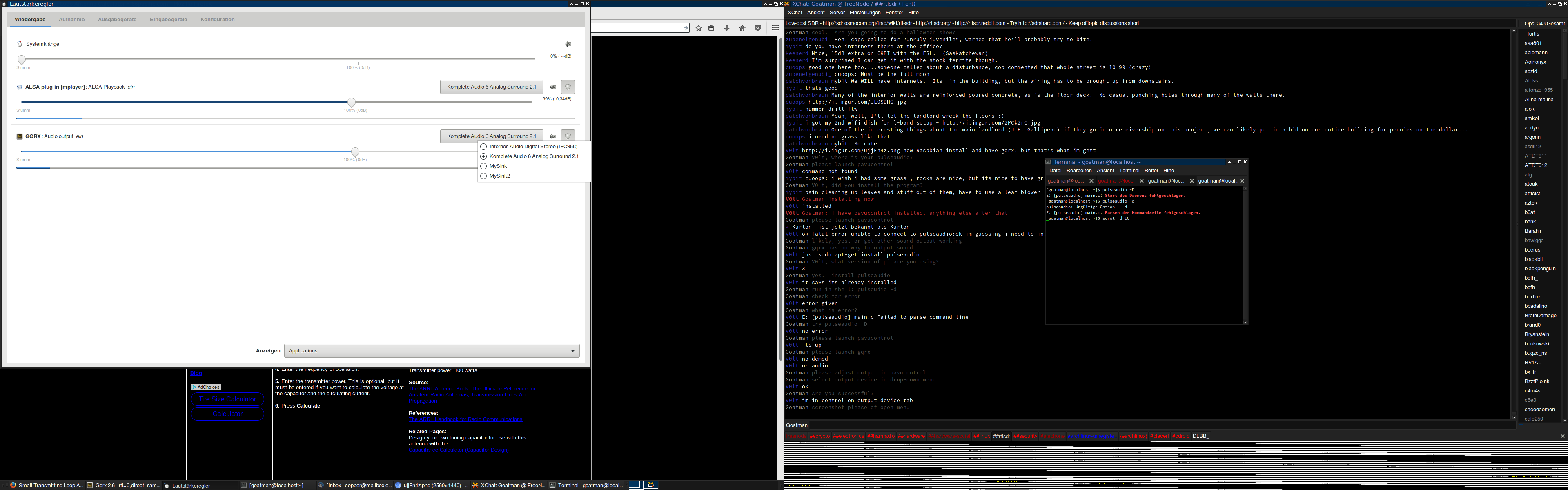Screen dimensions: 1568x490
Task: Switch to the ##hamradio channel tab
Action: tap(881, 437)
